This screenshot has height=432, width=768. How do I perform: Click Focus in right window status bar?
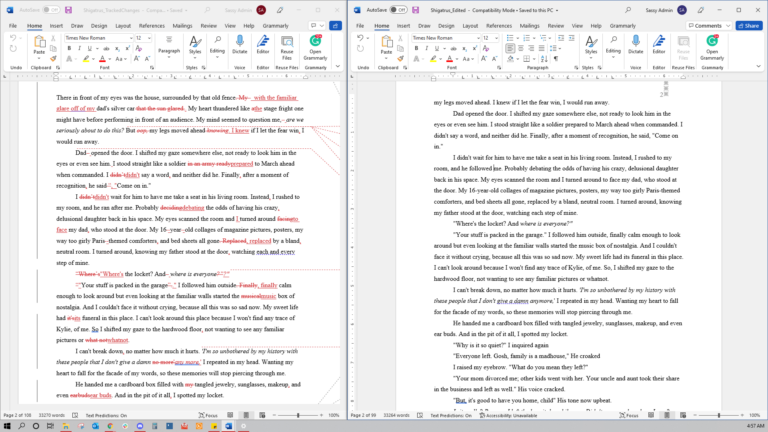[x=629, y=415]
